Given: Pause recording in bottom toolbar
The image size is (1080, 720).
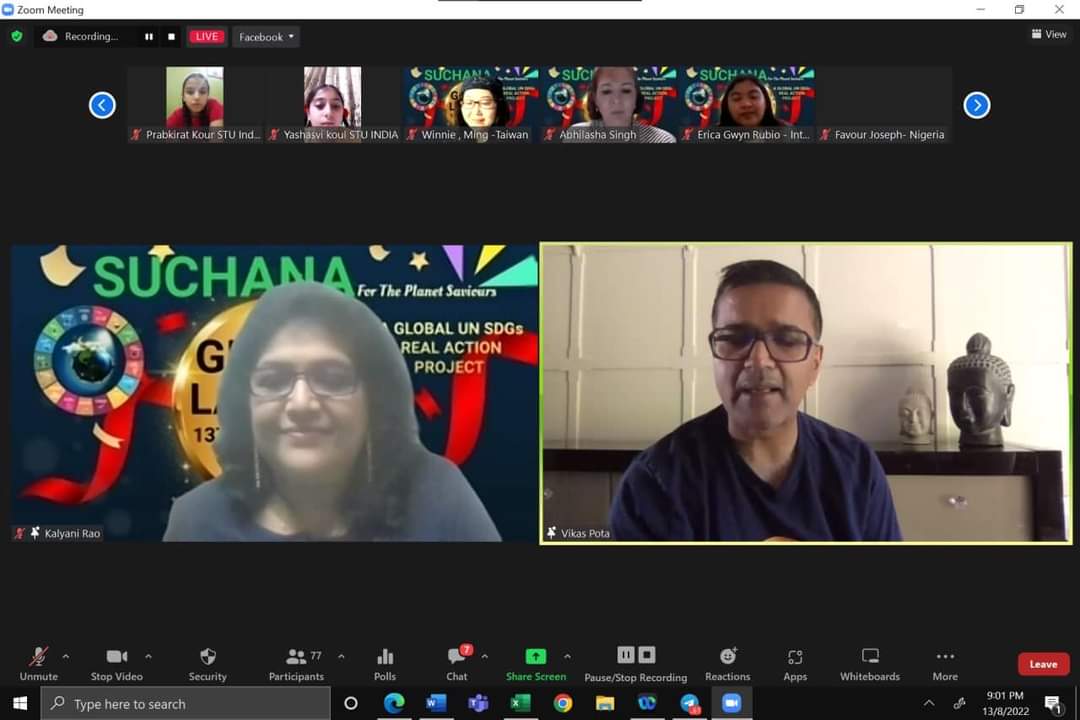Looking at the screenshot, I should coord(625,655).
